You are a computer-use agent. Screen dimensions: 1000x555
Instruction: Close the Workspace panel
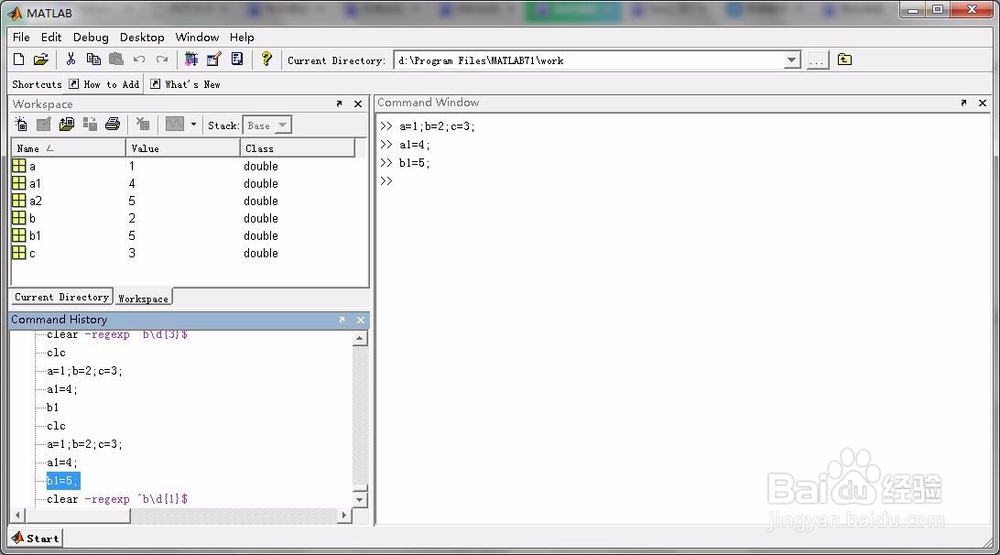(358, 104)
